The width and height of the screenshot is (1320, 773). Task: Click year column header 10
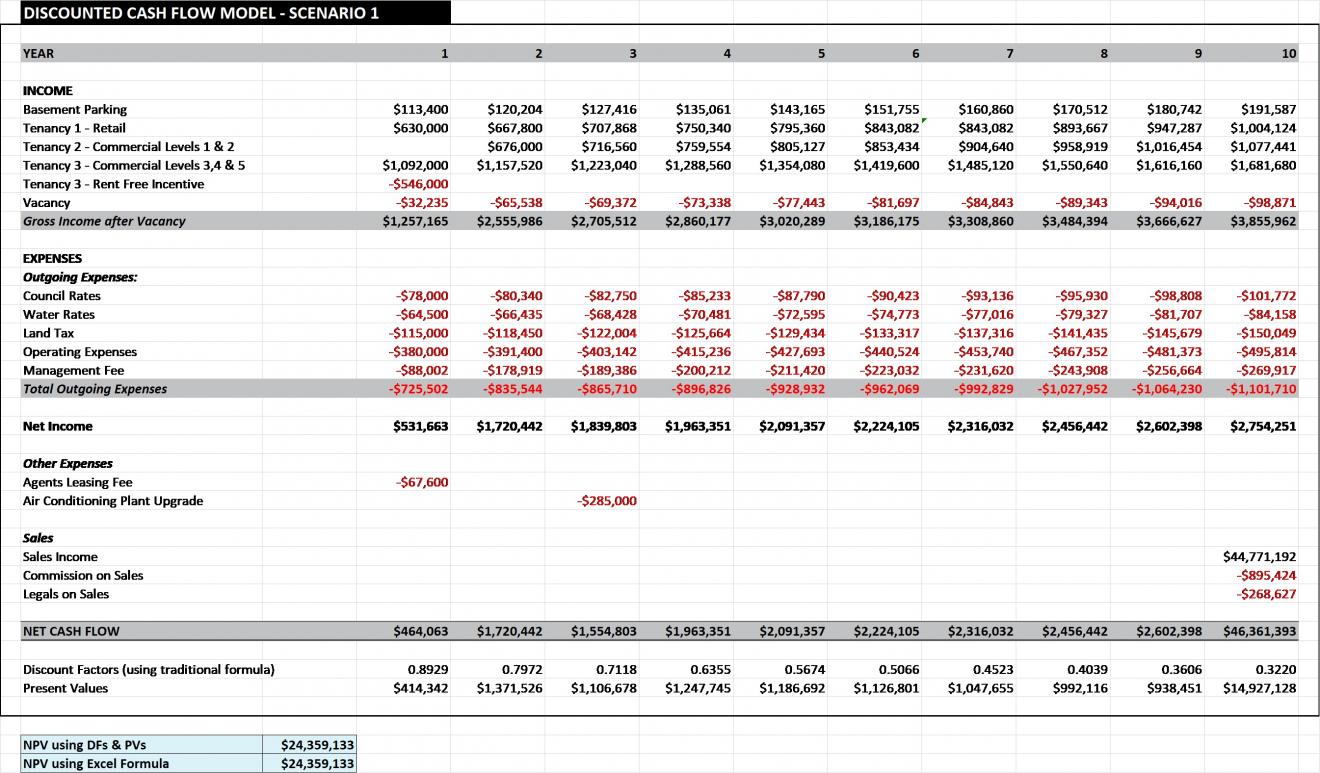click(1289, 53)
